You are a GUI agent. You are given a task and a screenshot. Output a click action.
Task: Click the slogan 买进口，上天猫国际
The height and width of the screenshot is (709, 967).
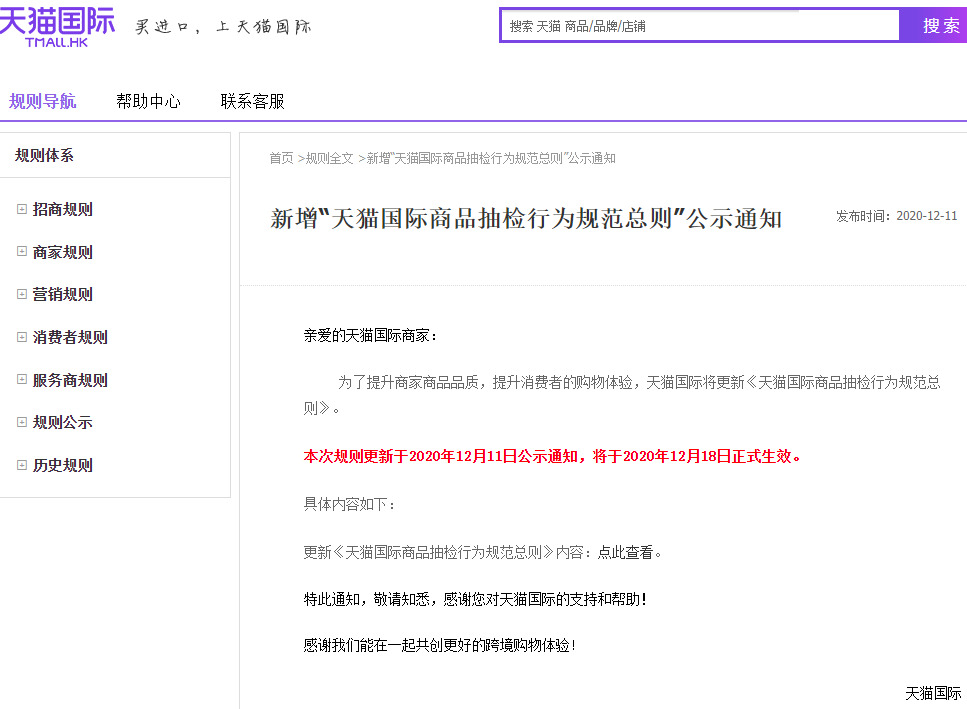pyautogui.click(x=223, y=27)
